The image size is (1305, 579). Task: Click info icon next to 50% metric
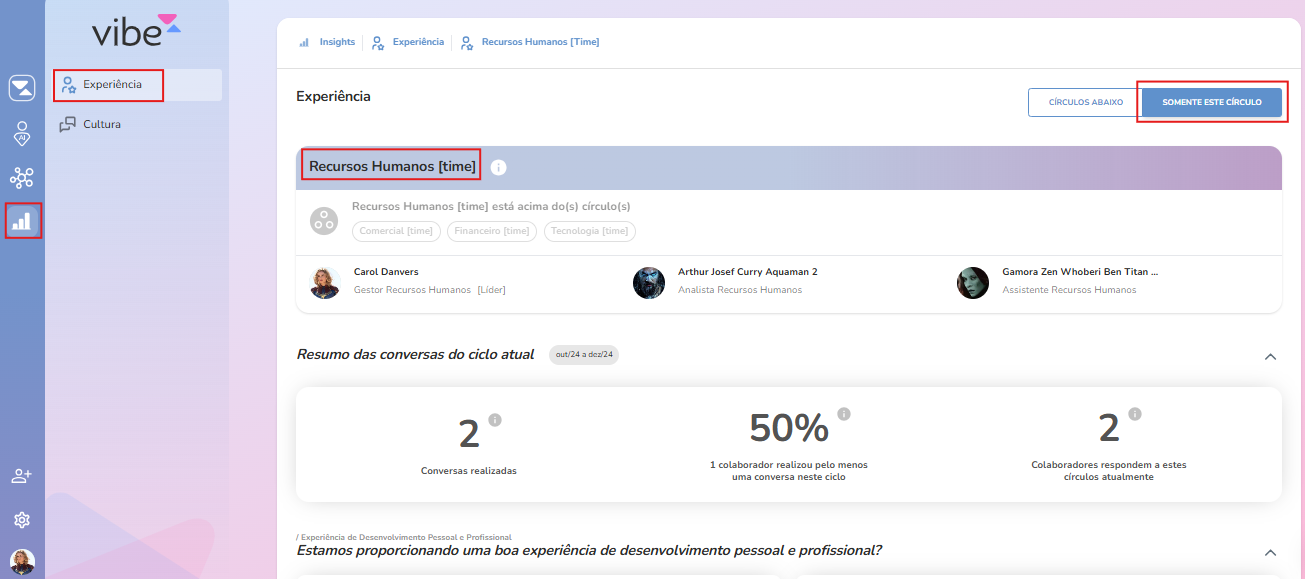pyautogui.click(x=844, y=413)
